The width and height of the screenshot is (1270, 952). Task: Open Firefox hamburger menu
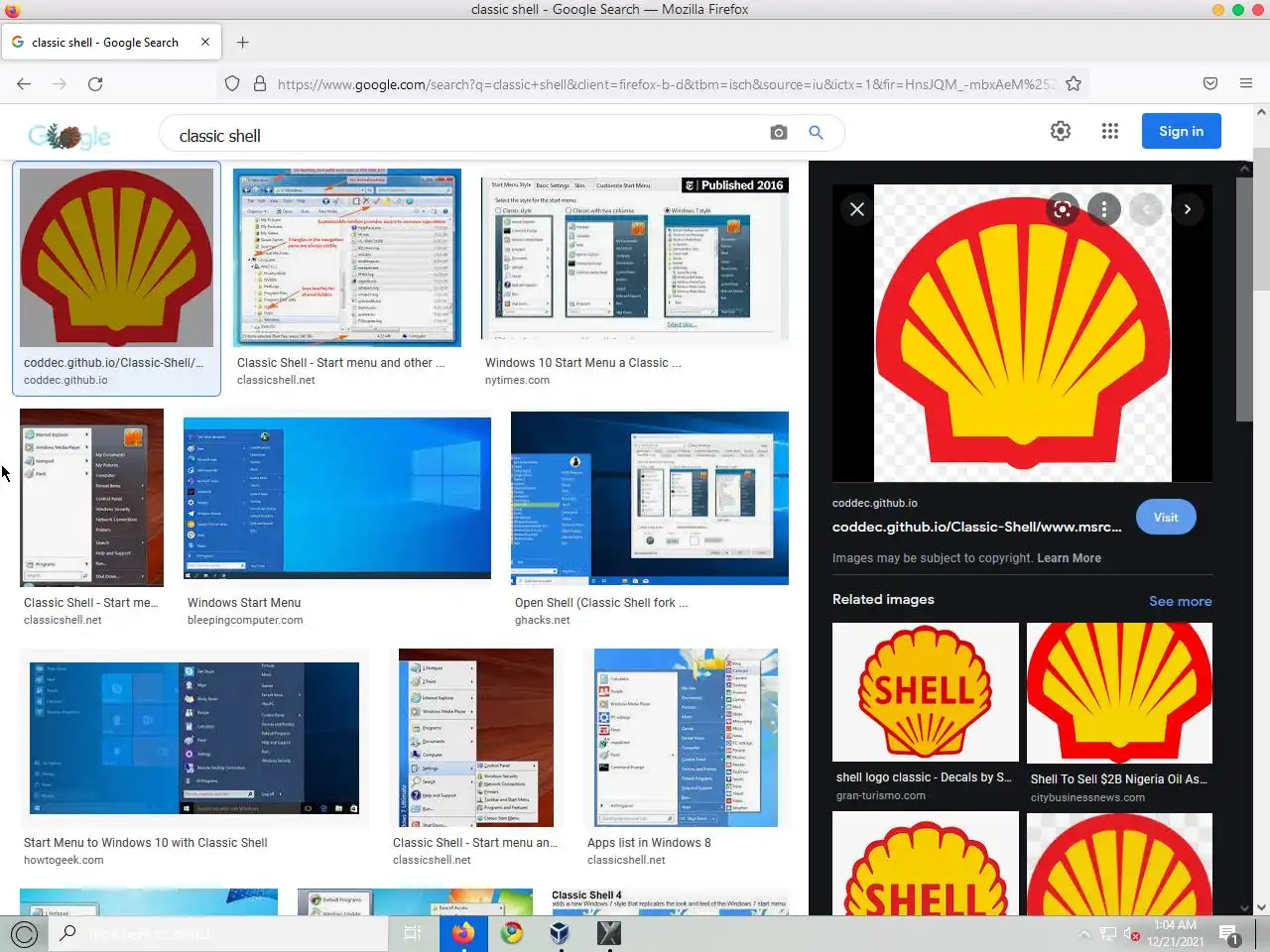coord(1246,84)
